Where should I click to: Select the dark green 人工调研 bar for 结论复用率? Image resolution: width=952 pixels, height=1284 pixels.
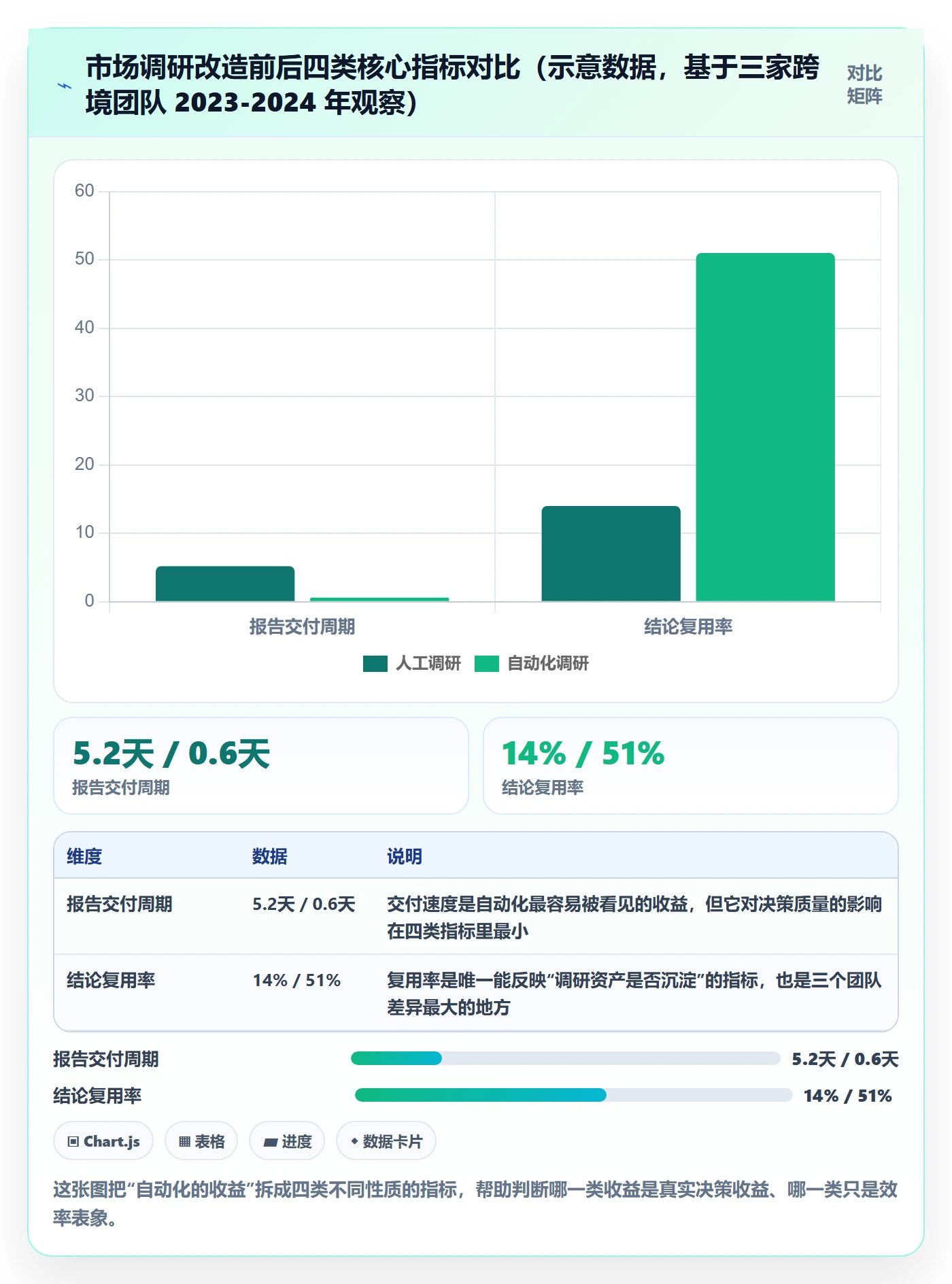pyautogui.click(x=611, y=554)
